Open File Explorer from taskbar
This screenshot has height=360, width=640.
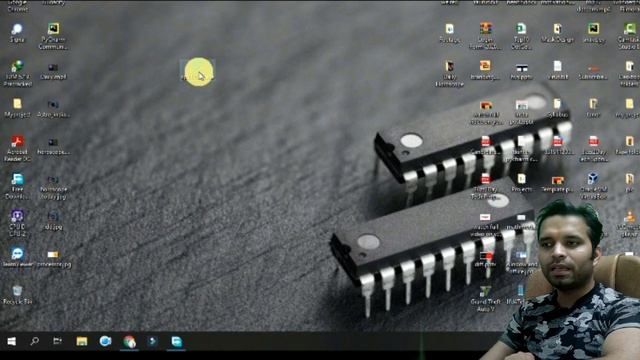click(82, 341)
